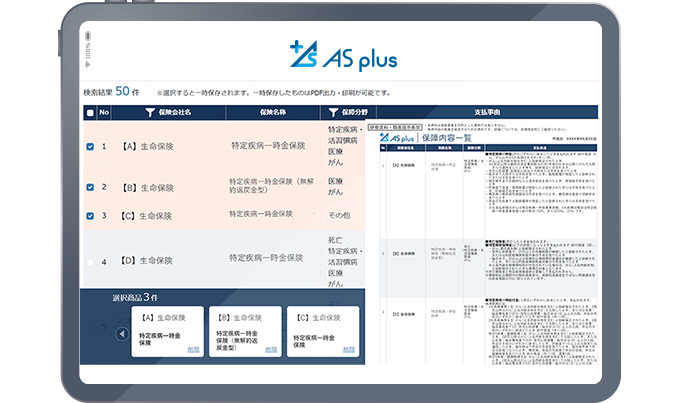The image size is (680, 403).
Task: Click the No column header
Action: coord(104,113)
